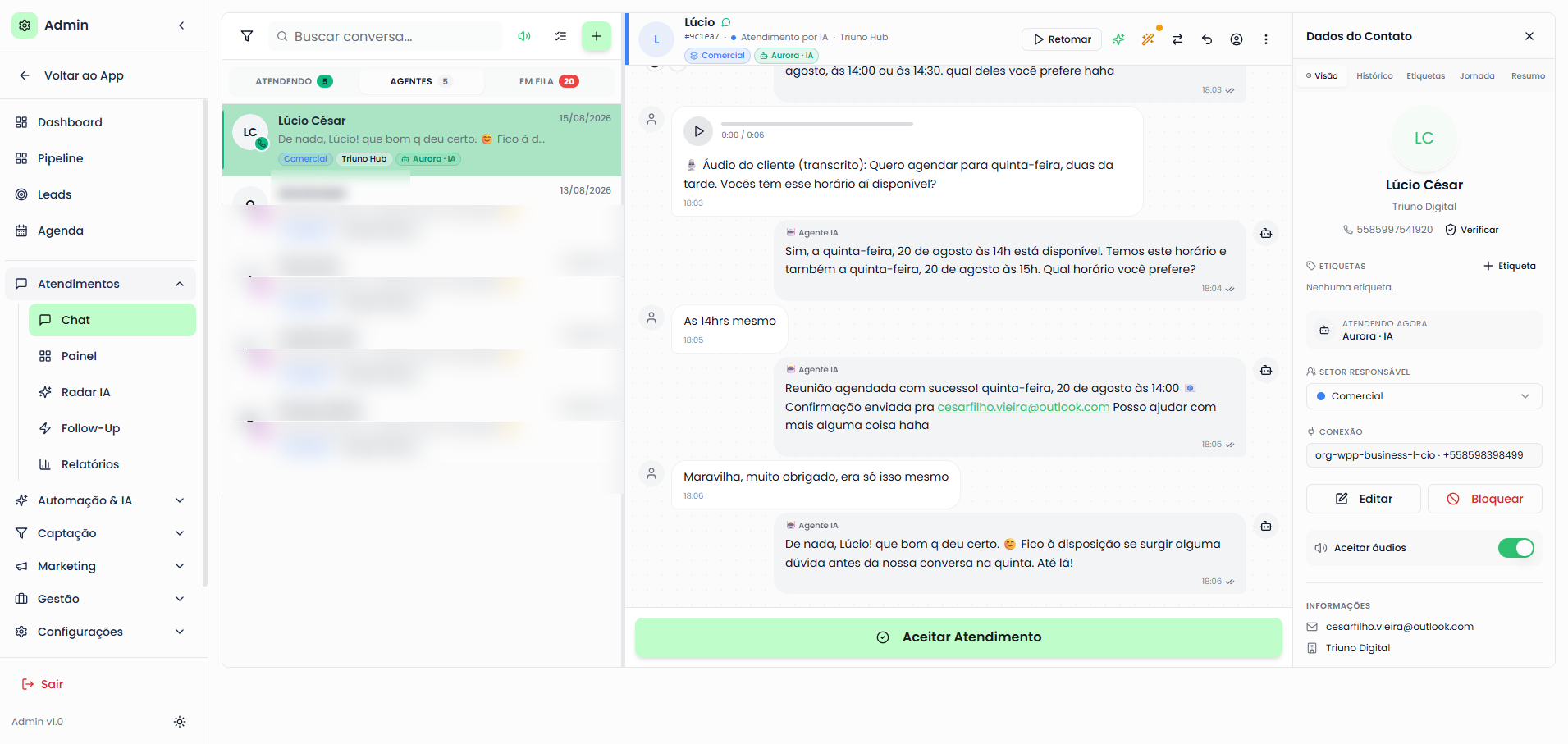The image size is (1568, 744).
Task: Open the Lúcio César conversation
Action: point(422,139)
